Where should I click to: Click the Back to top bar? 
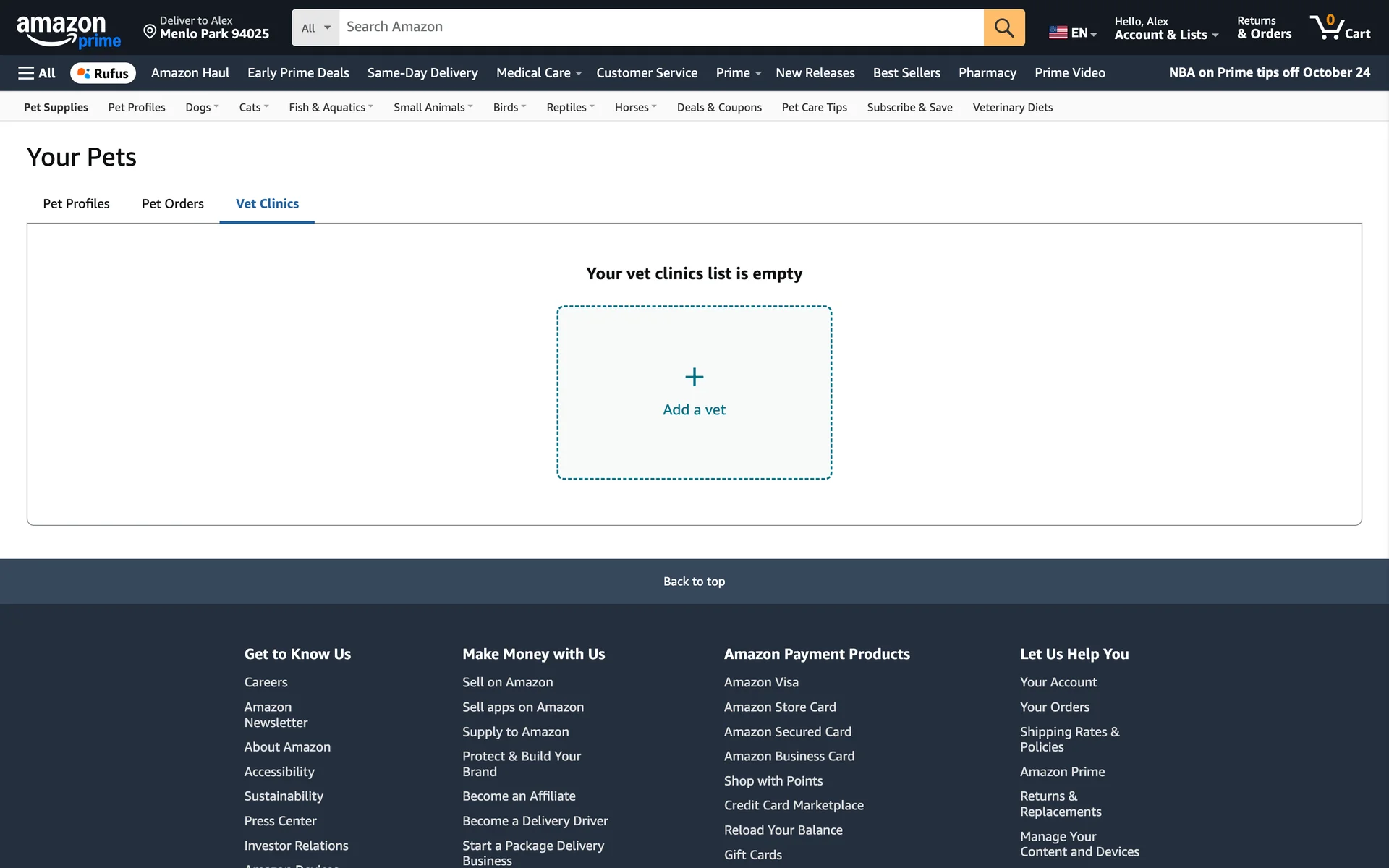[x=694, y=582]
